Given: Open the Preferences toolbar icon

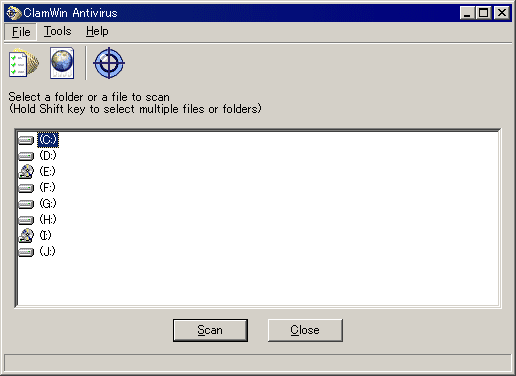Looking at the screenshot, I should [x=24, y=63].
